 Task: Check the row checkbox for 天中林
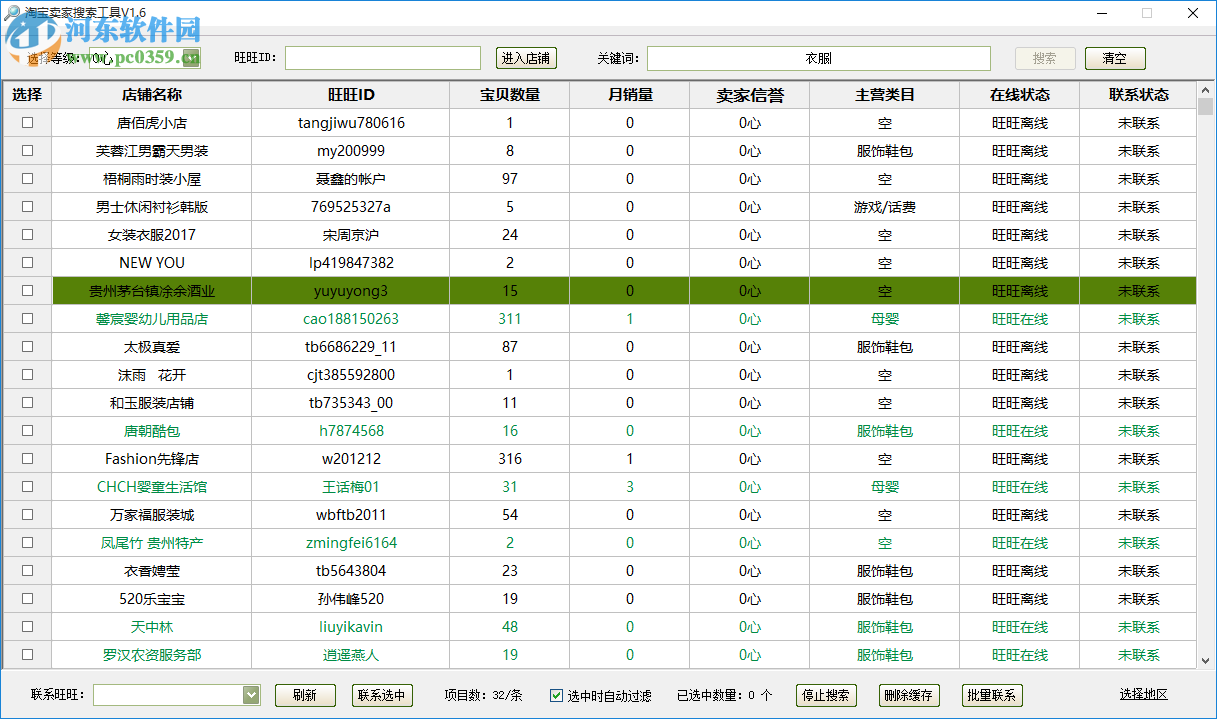(x=27, y=626)
